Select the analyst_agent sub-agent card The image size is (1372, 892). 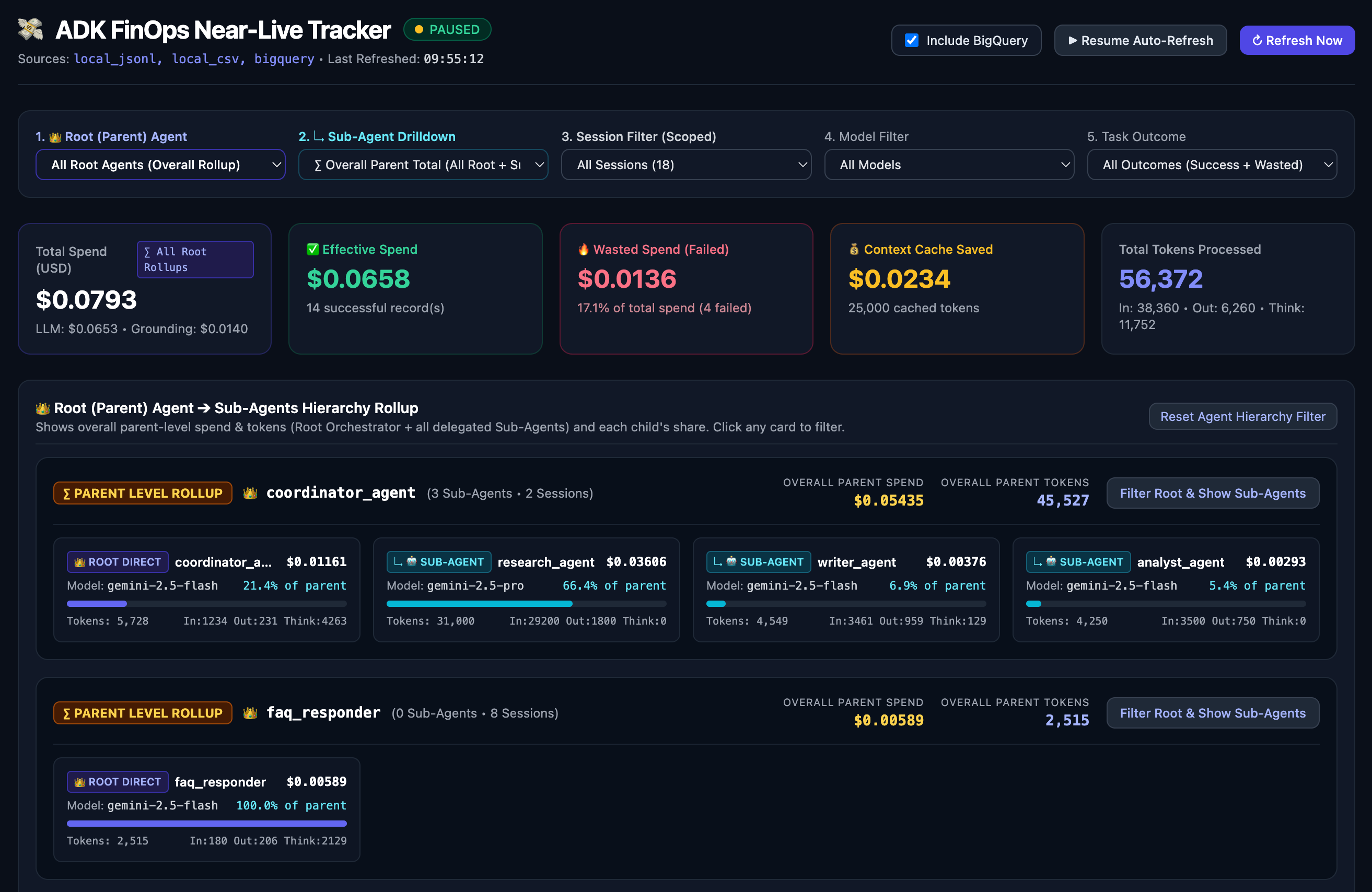click(x=1166, y=590)
